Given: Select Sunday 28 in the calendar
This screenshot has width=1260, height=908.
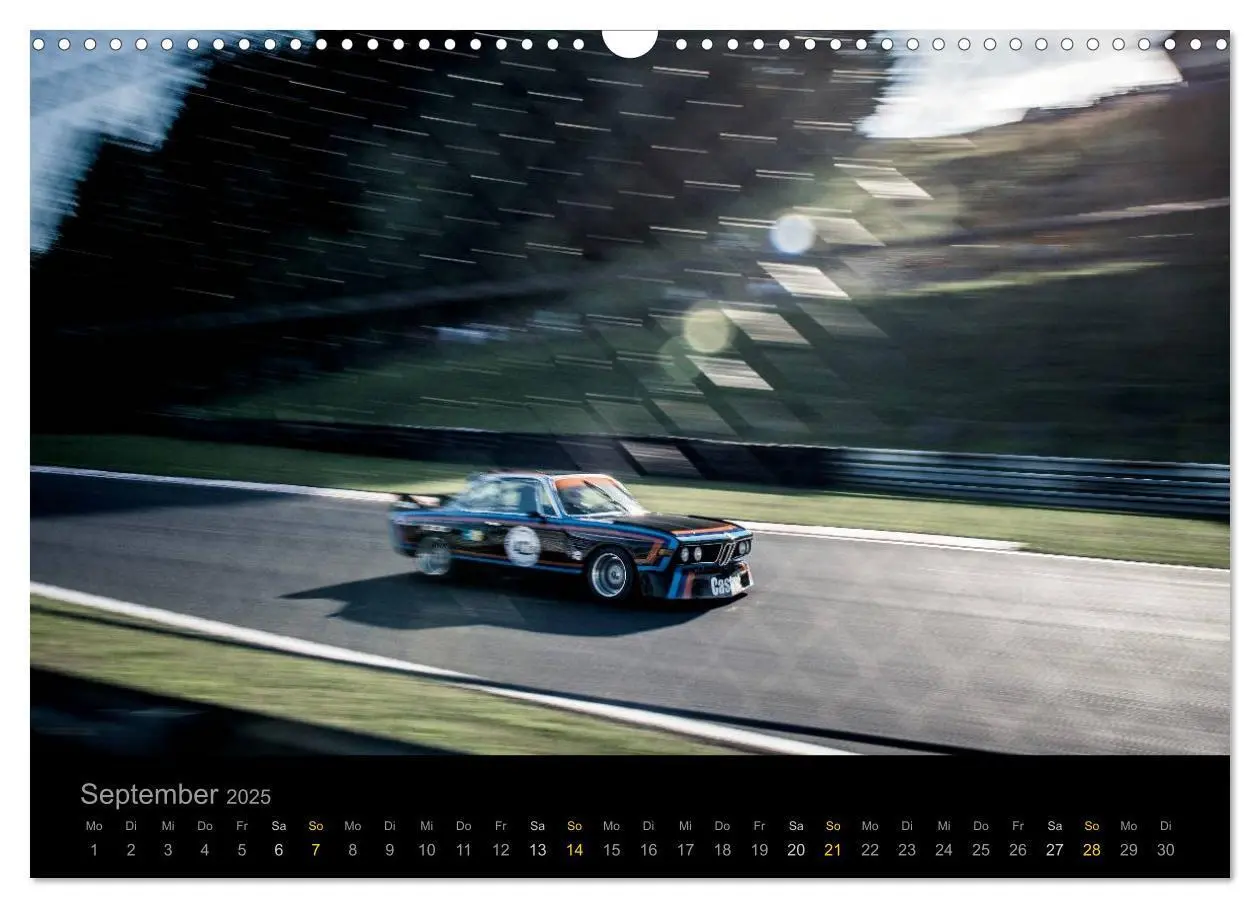Looking at the screenshot, I should [x=1092, y=850].
